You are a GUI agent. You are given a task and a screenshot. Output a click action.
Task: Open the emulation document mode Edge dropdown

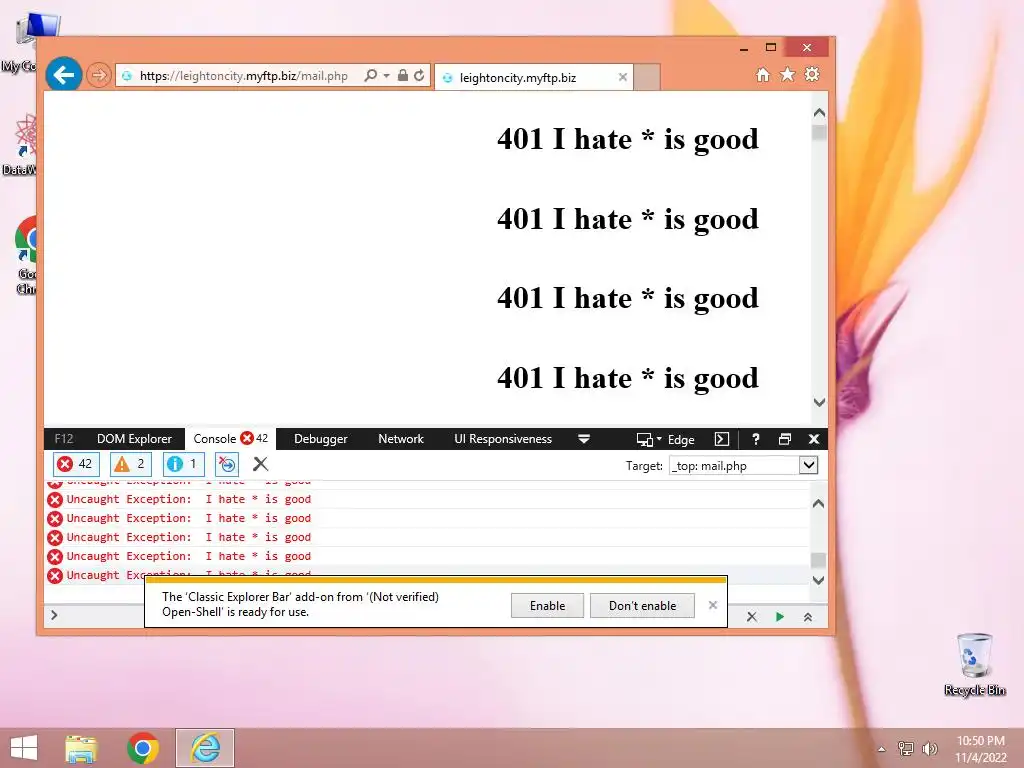coord(665,440)
